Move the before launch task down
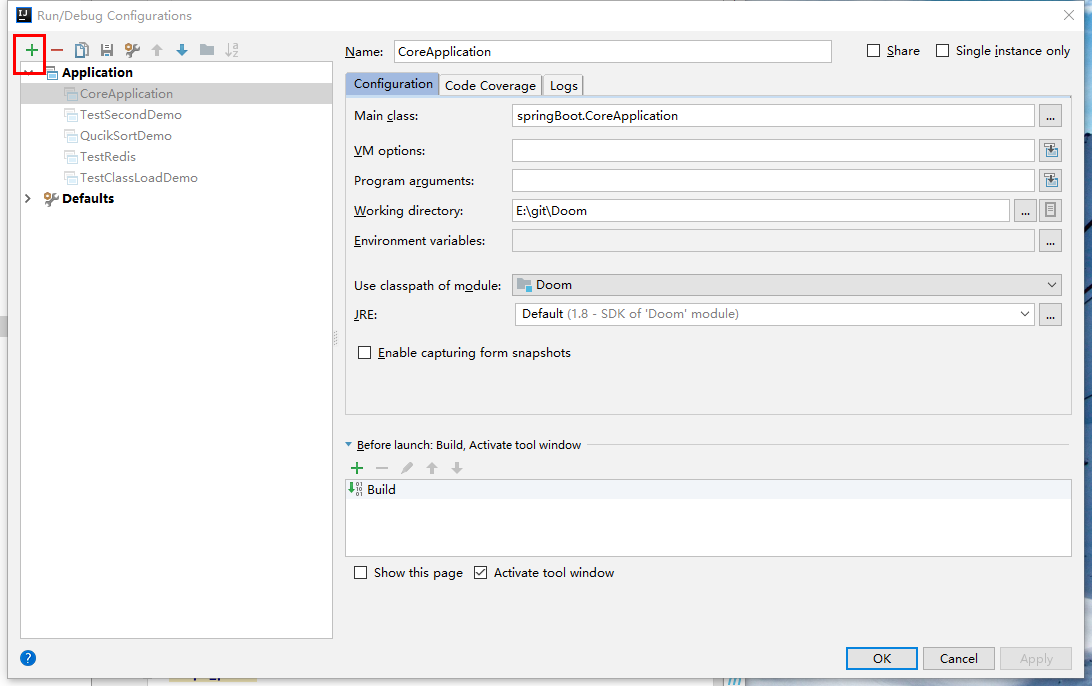This screenshot has height=686, width=1092. pos(457,468)
